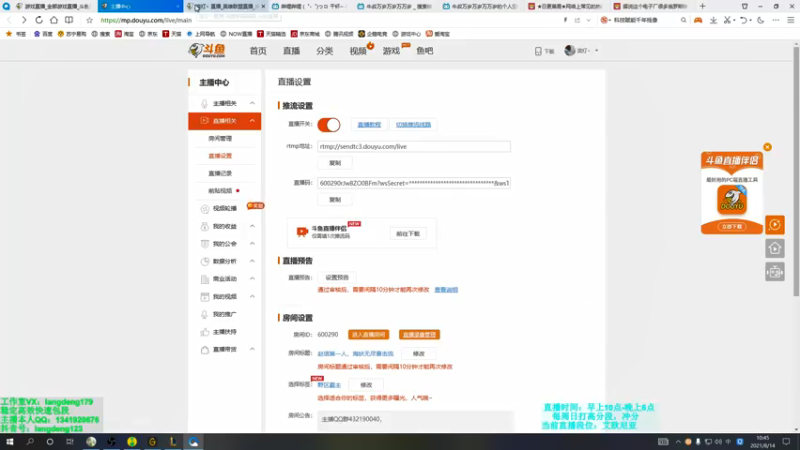This screenshot has height=450, width=800.
Task: Select 房间管理 in sidebar
Action: [x=220, y=138]
